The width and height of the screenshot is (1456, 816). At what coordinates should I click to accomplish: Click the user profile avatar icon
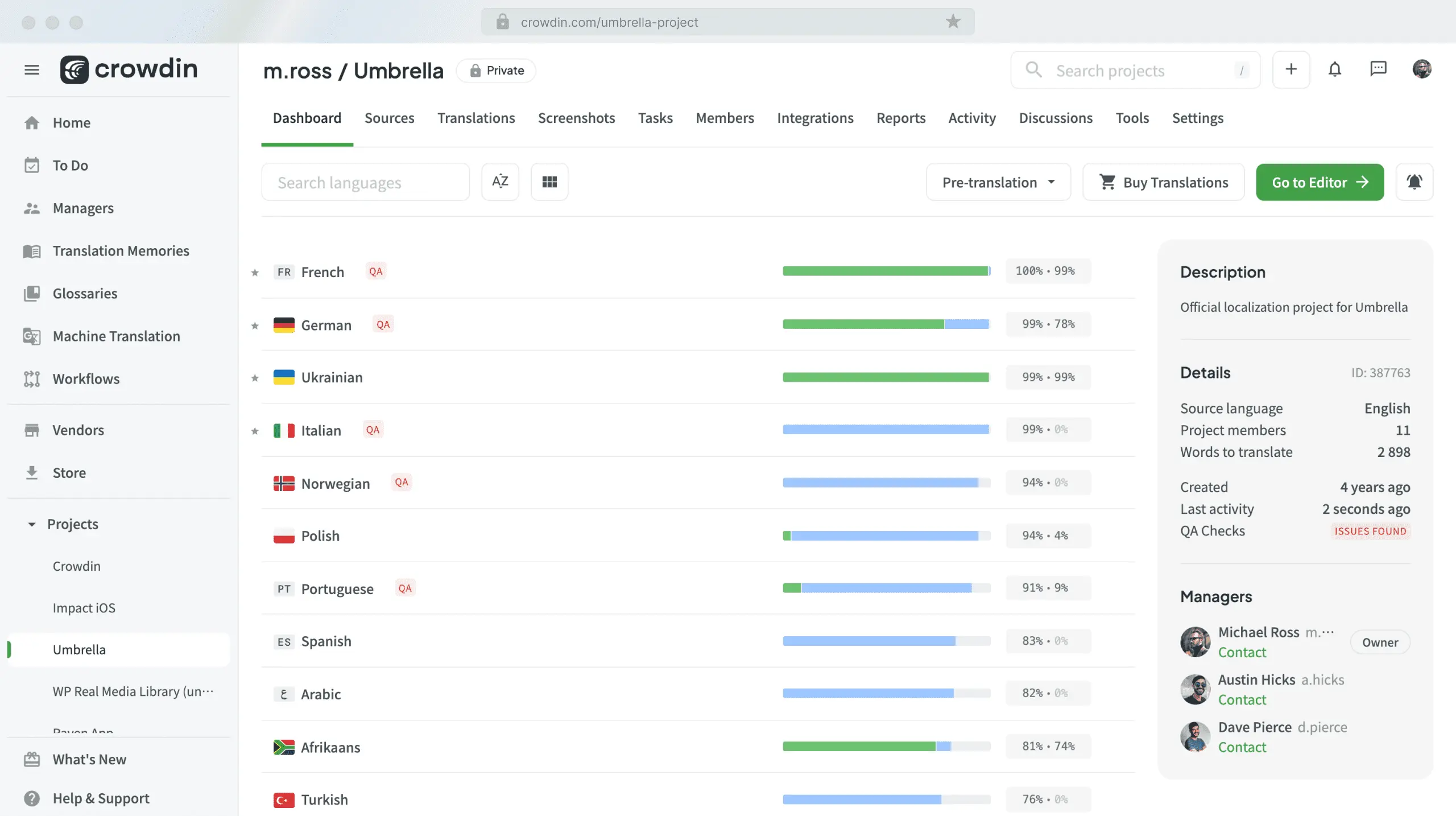[x=1422, y=69]
